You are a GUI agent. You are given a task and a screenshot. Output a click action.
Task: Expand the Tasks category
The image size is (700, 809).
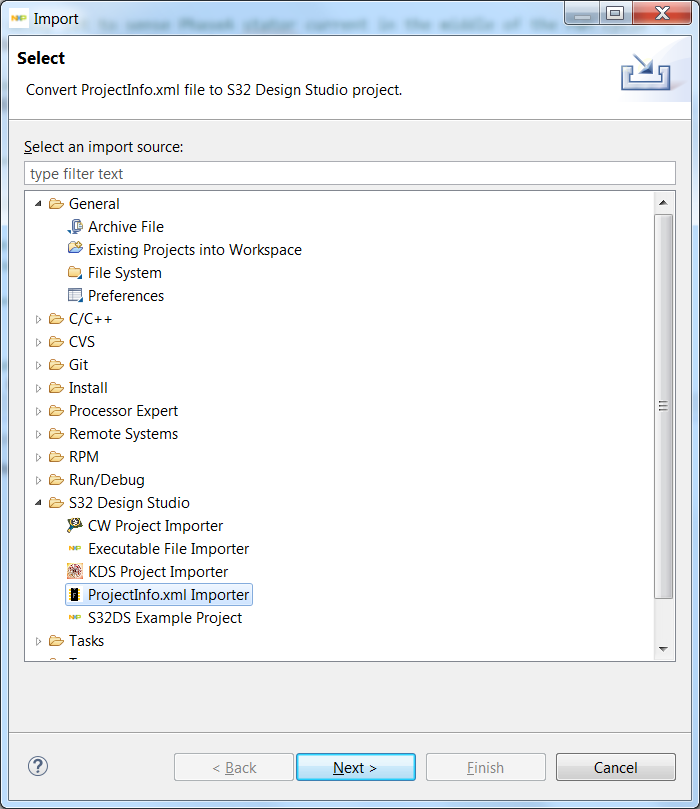(38, 641)
